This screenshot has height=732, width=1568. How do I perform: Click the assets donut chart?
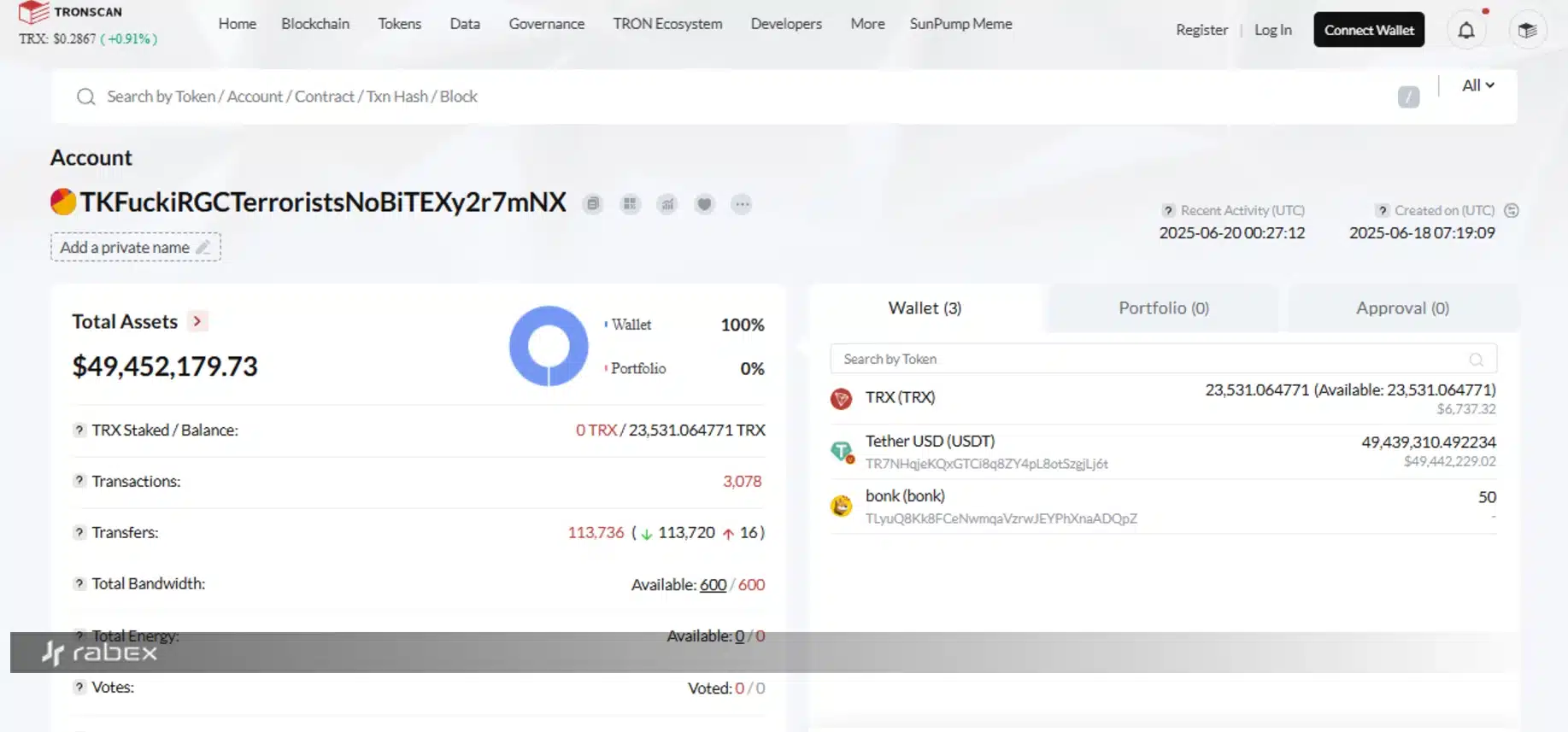coord(549,346)
